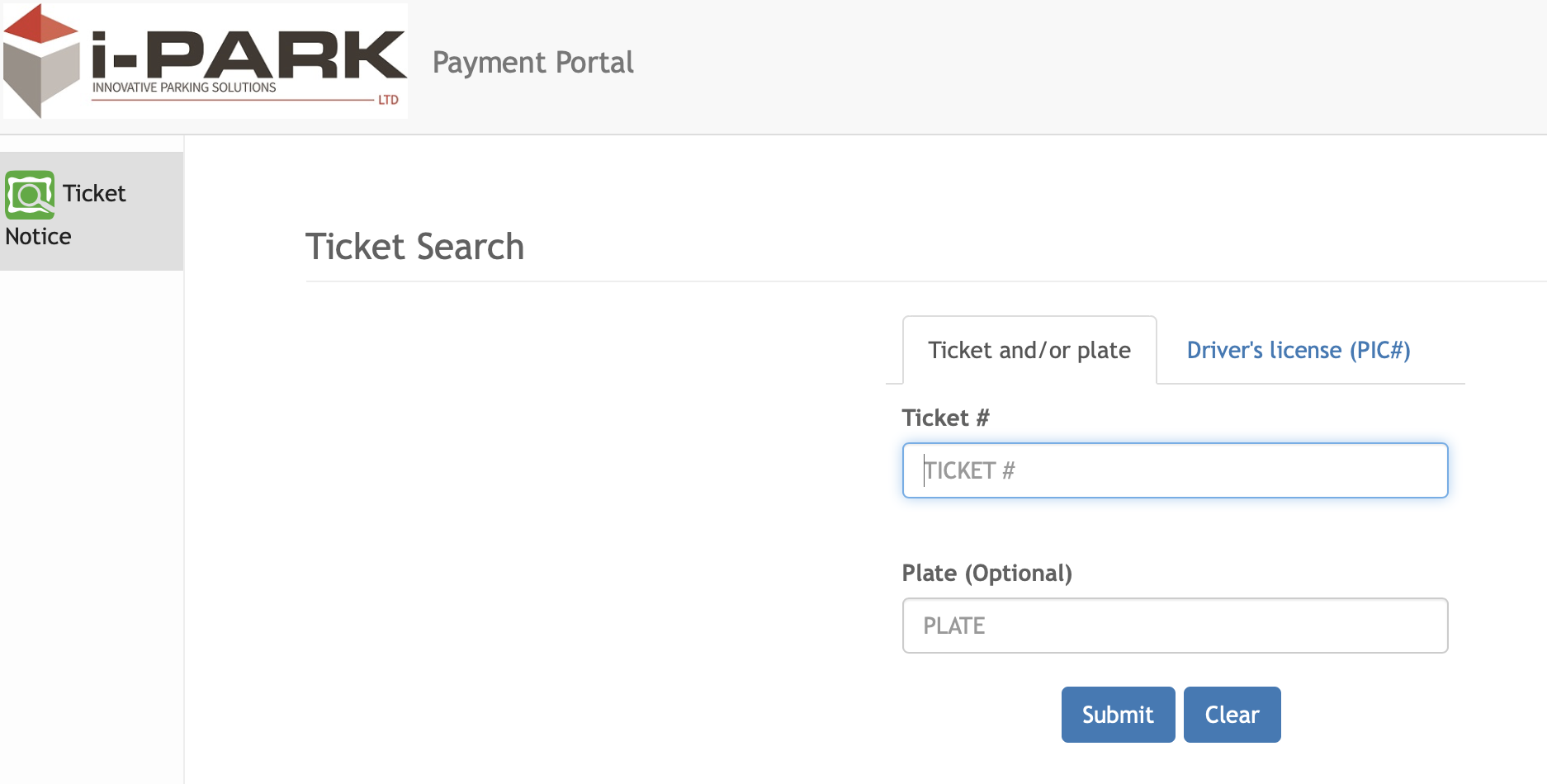
Task: Click the Innovative Parking Solutions tagline
Action: (x=184, y=87)
